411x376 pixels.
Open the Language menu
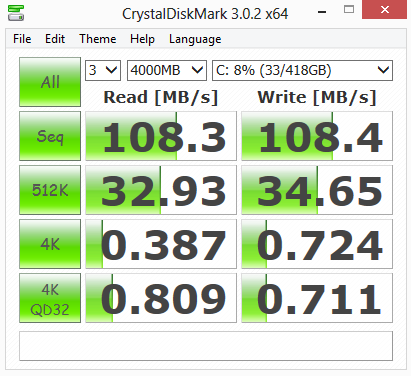[195, 39]
